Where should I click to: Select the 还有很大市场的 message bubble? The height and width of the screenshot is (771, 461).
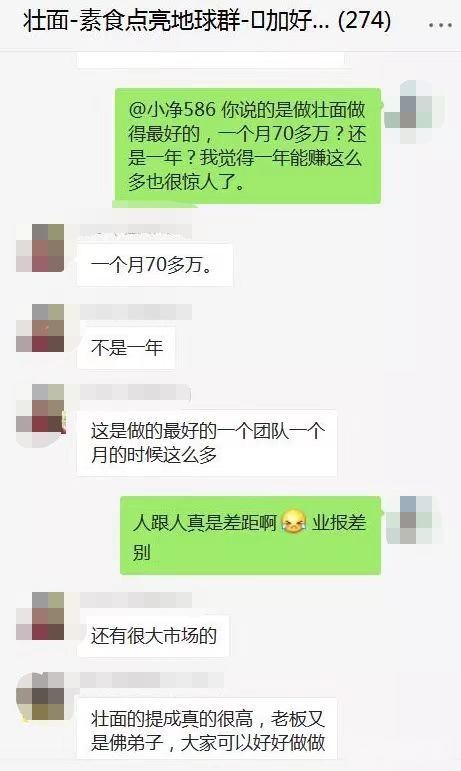coord(153,636)
